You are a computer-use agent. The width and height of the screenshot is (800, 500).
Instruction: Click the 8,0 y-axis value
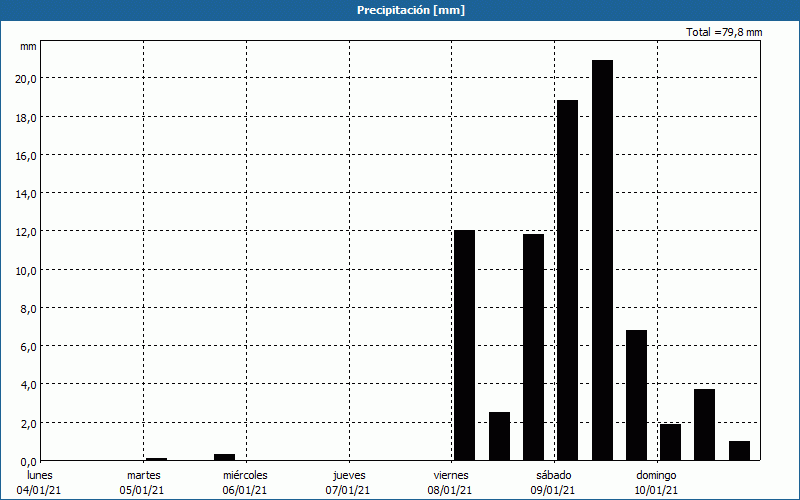[29, 309]
